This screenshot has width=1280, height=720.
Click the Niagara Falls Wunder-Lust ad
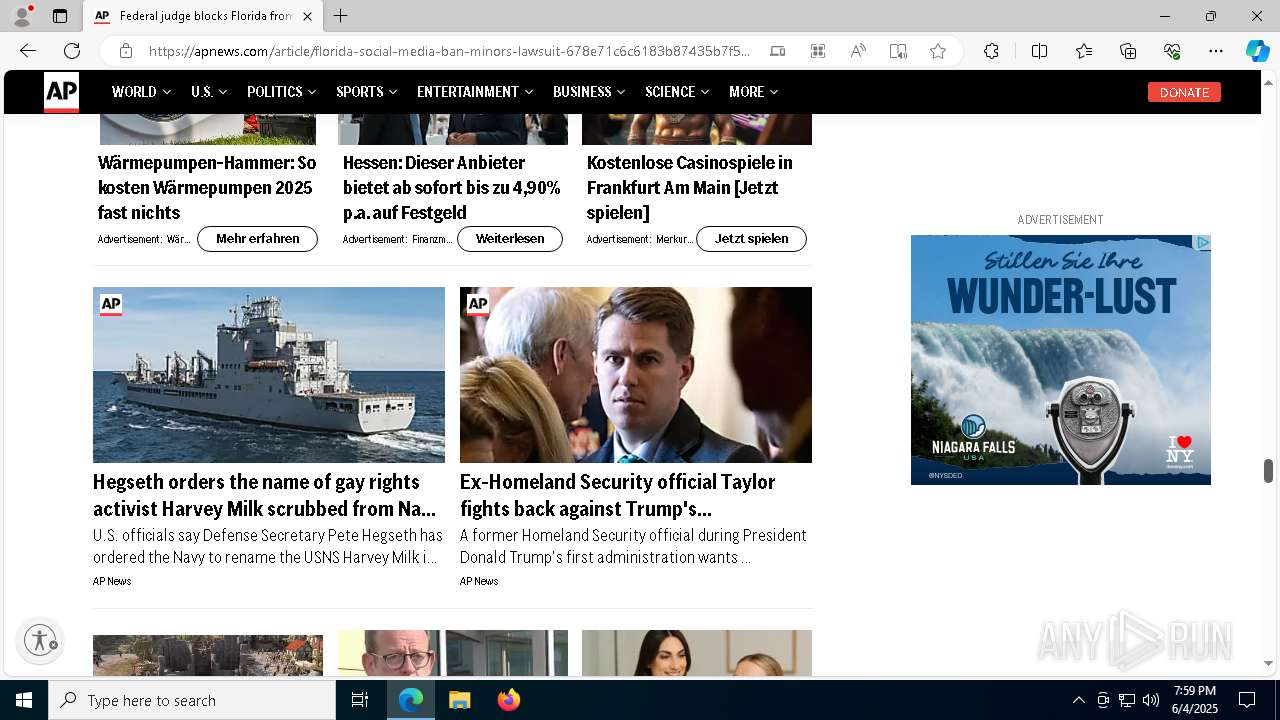tap(1061, 360)
